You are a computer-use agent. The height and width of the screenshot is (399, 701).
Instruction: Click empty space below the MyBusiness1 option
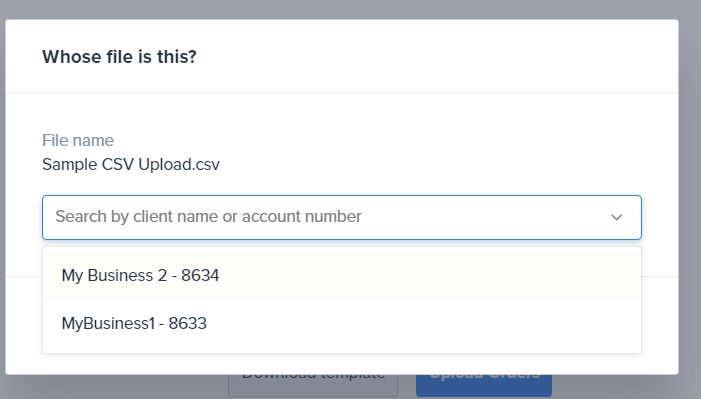[342, 364]
